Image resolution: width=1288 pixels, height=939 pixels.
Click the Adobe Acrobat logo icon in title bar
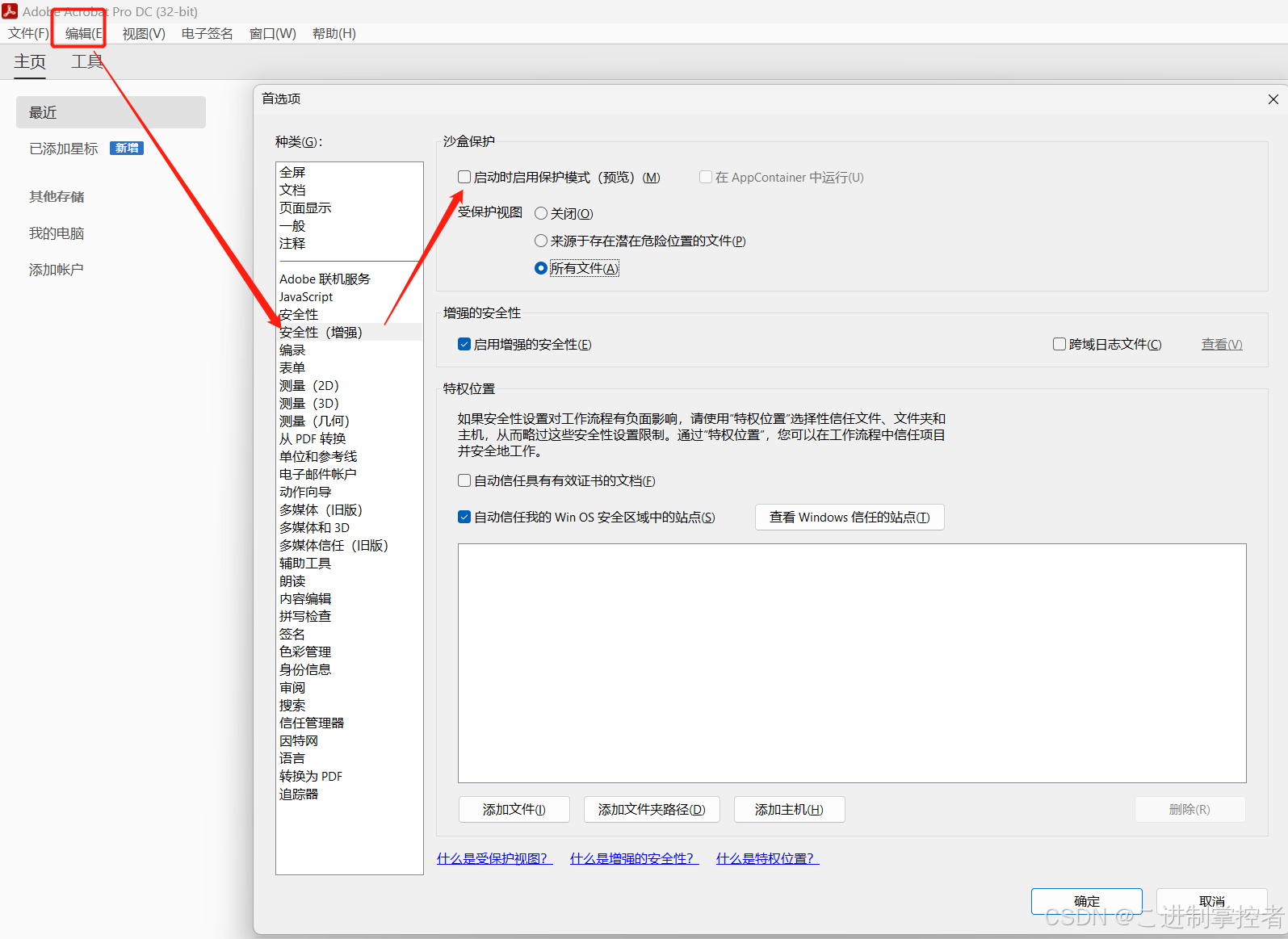(10, 10)
